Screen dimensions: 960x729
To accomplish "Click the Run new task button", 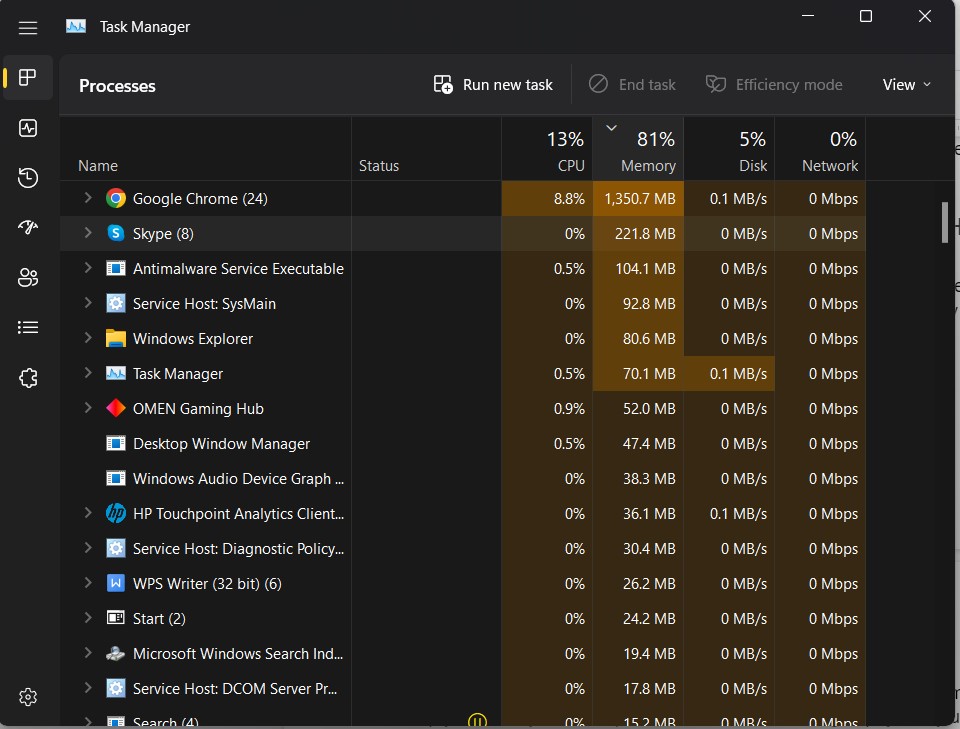I will [492, 85].
